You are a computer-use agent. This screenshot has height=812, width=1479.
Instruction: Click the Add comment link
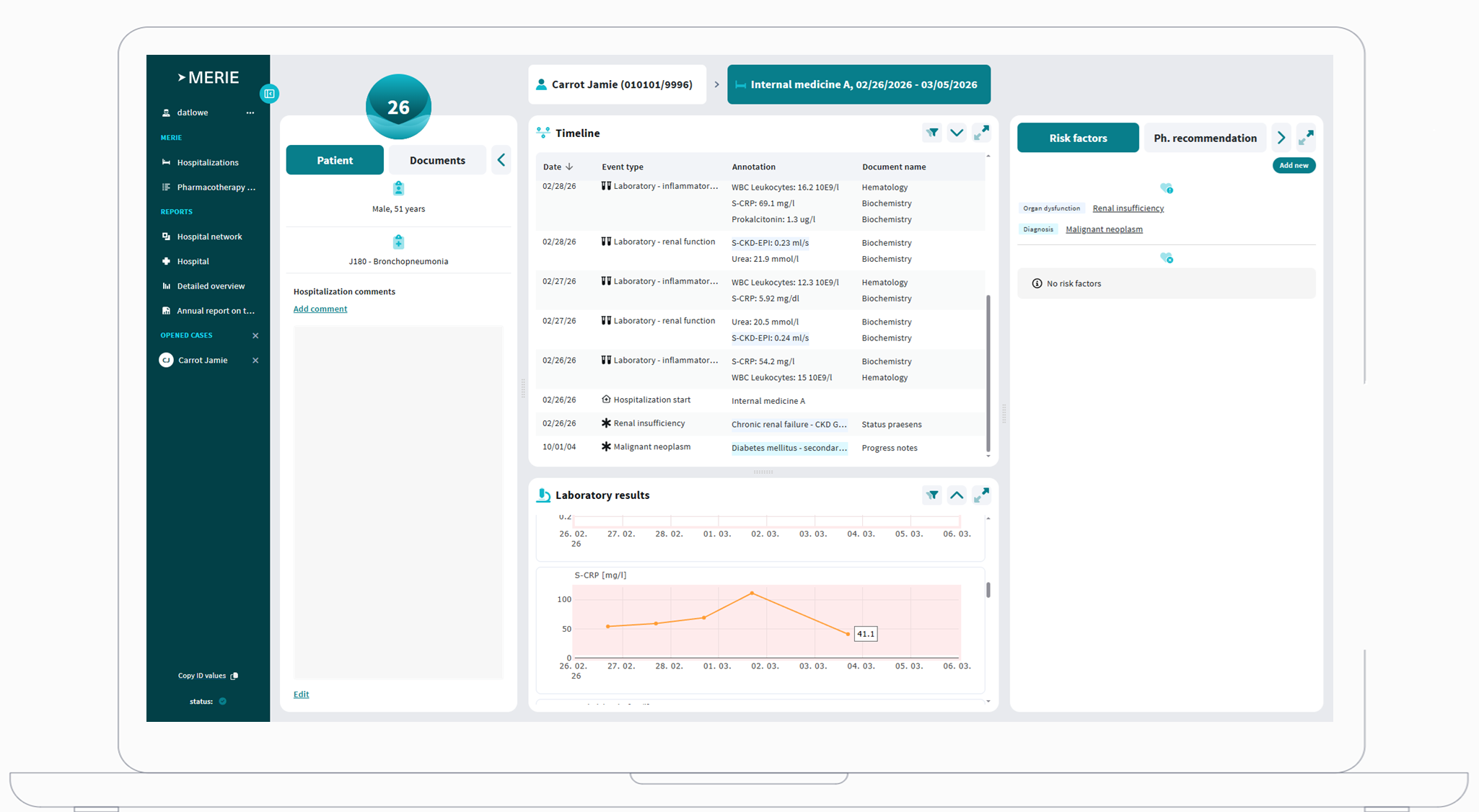click(320, 309)
